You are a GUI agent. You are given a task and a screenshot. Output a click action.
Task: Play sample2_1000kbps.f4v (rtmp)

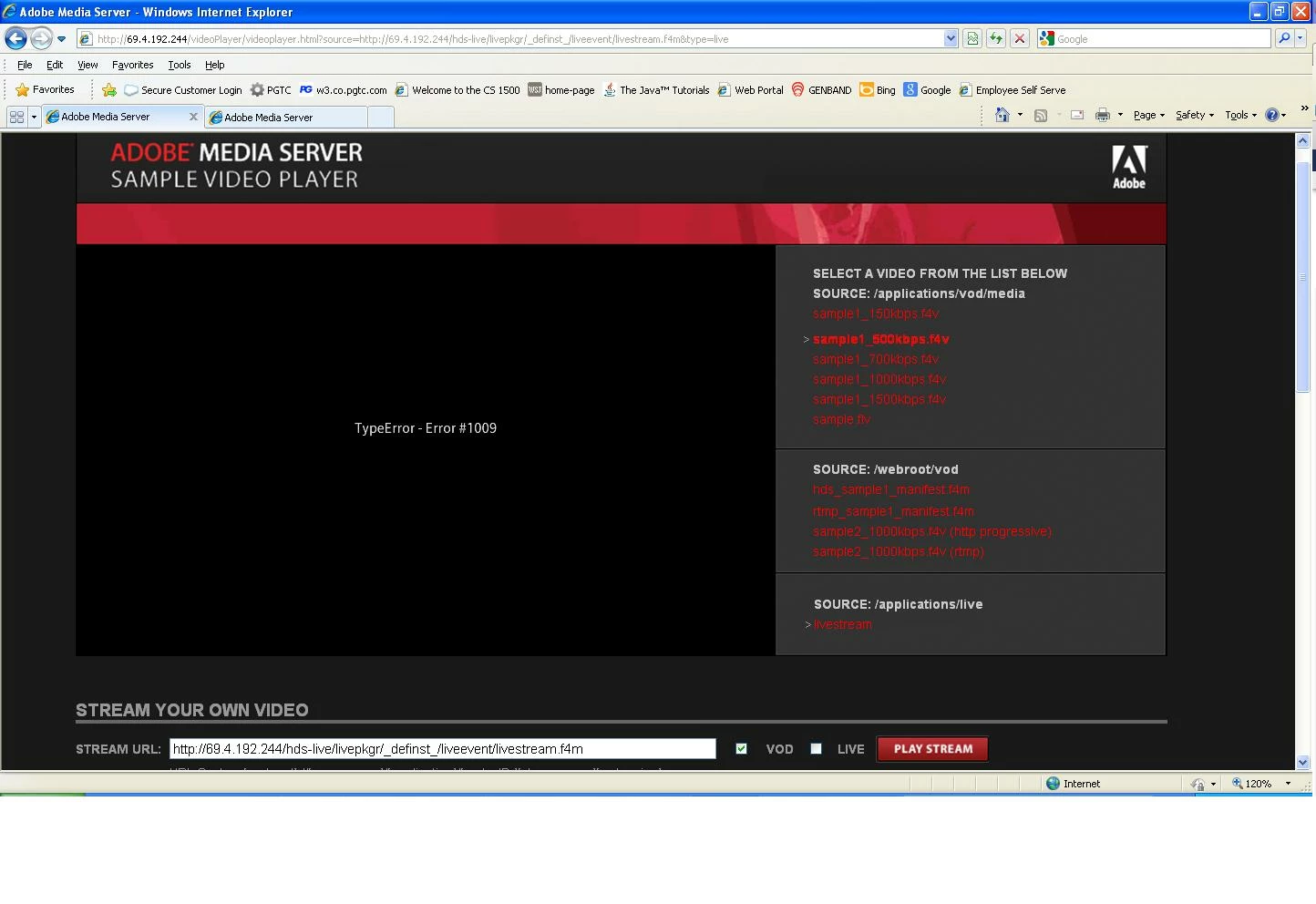(x=899, y=551)
